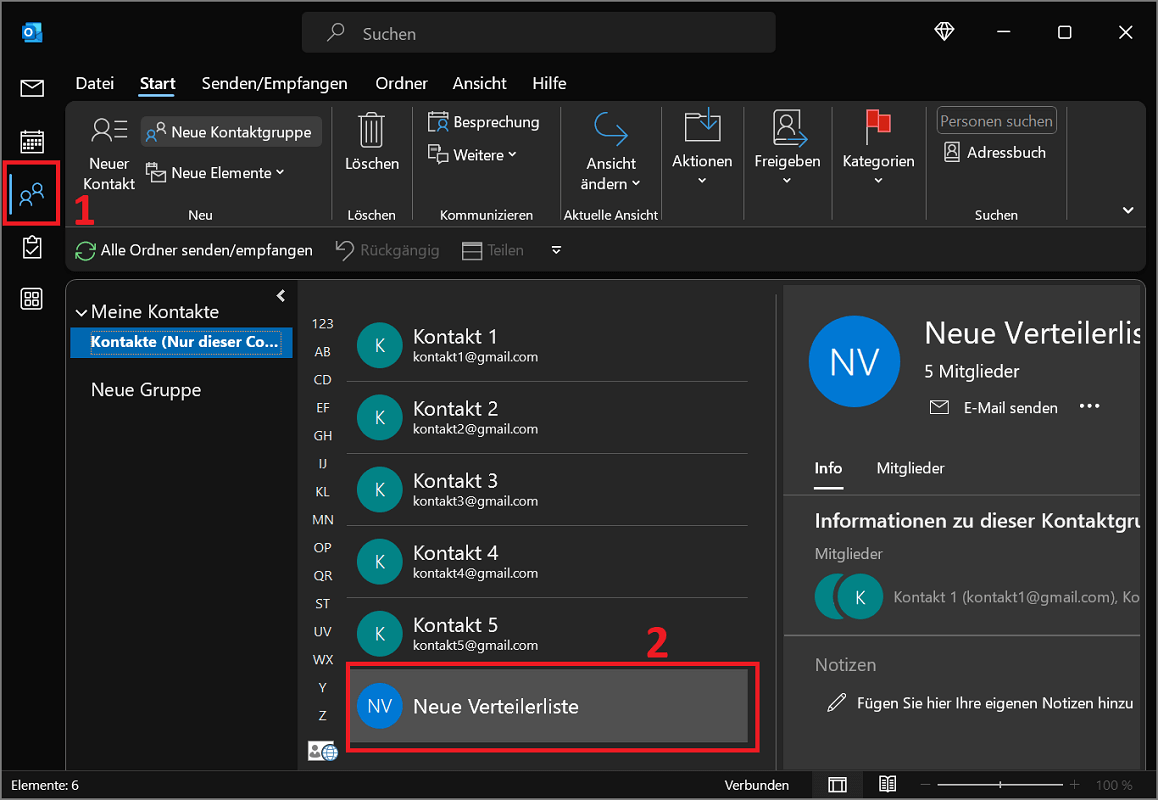Viewport: 1158px width, 800px height.
Task: Collapse the ribbon with chevron
Action: 1128,211
